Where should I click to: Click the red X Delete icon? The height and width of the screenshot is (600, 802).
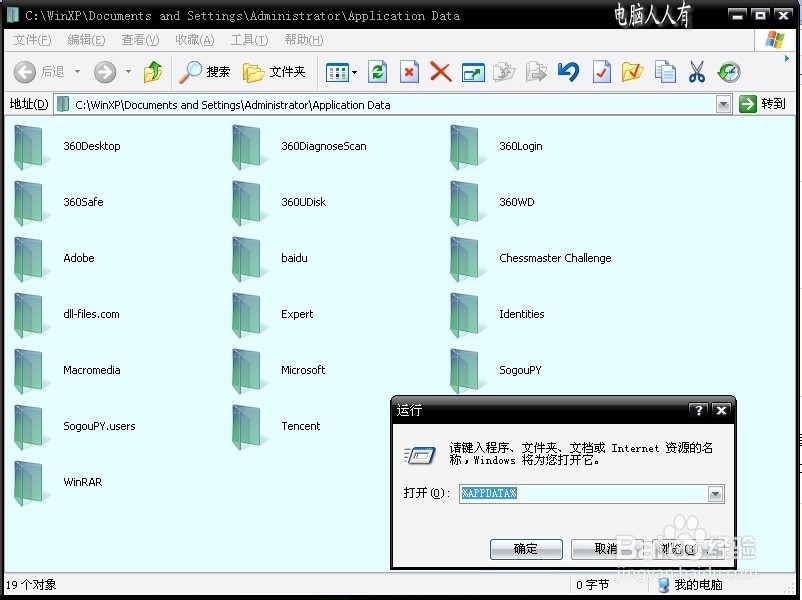pyautogui.click(x=440, y=72)
